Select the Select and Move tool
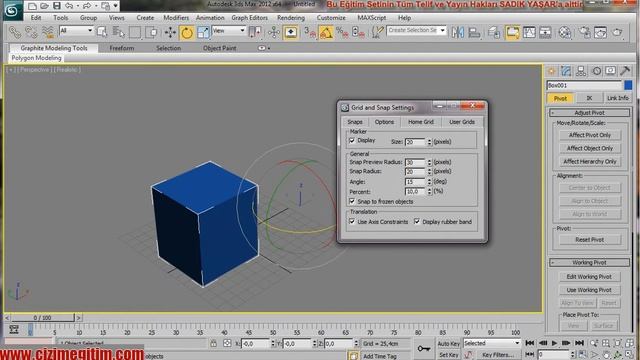 point(170,32)
